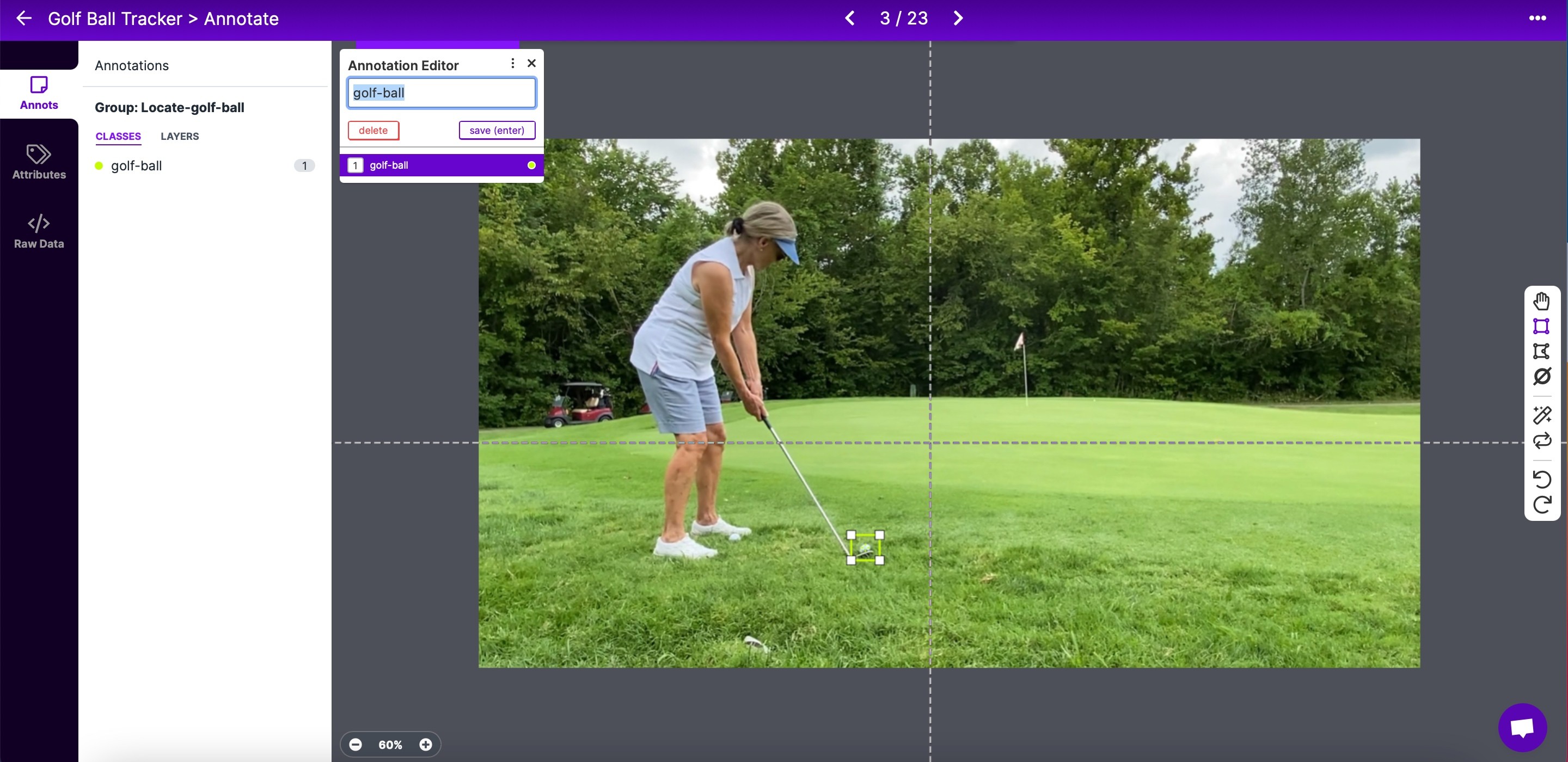Click the delete annotation button
The height and width of the screenshot is (762, 1568).
tap(373, 130)
